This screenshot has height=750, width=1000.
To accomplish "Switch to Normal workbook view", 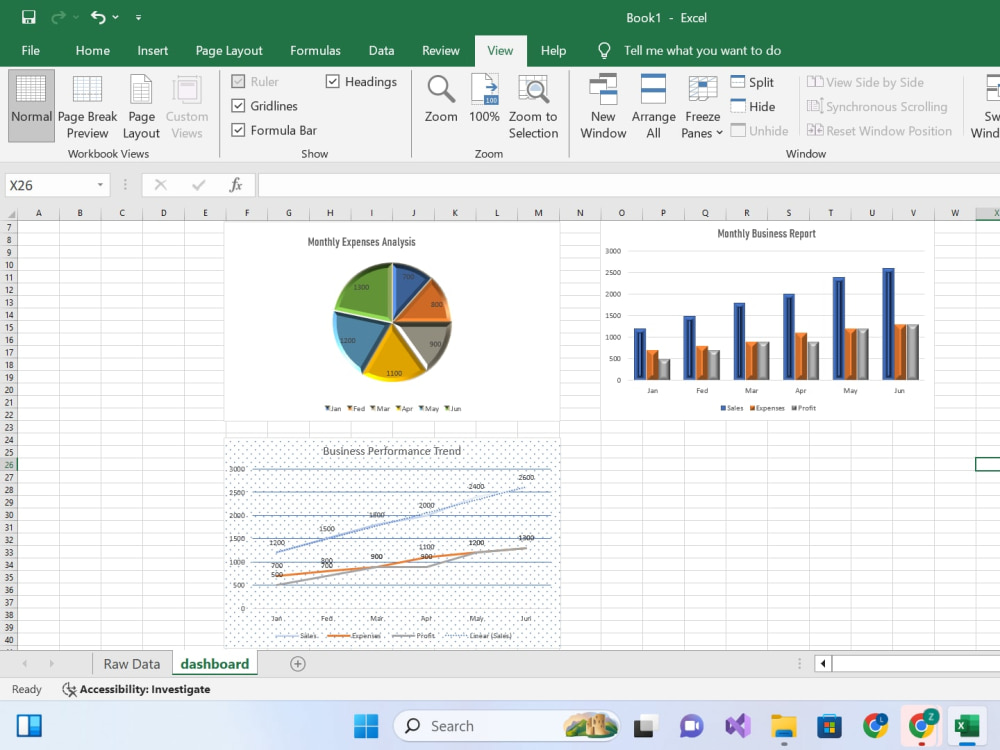I will click(x=31, y=105).
